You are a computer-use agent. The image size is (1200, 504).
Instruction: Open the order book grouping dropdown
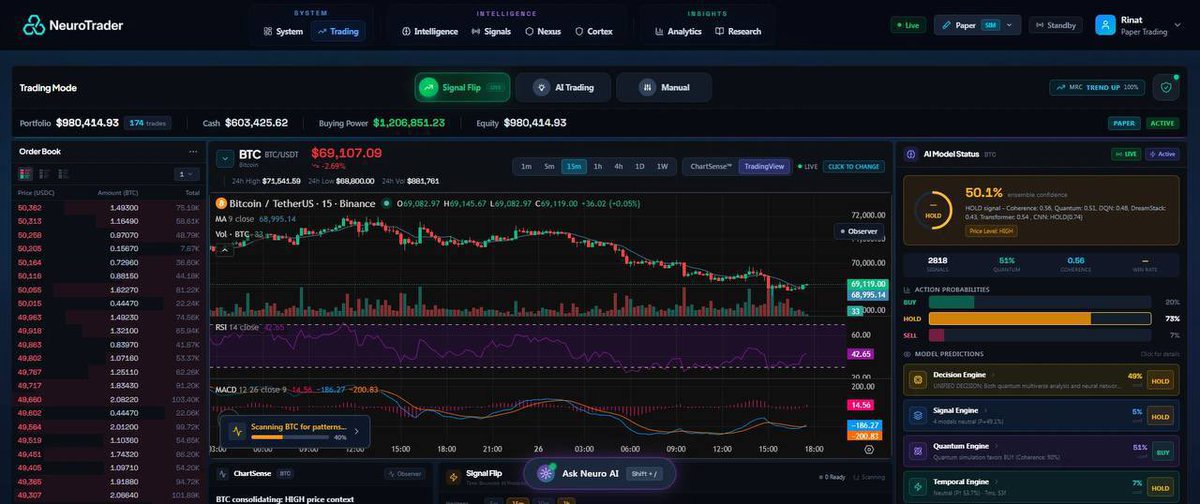(187, 173)
